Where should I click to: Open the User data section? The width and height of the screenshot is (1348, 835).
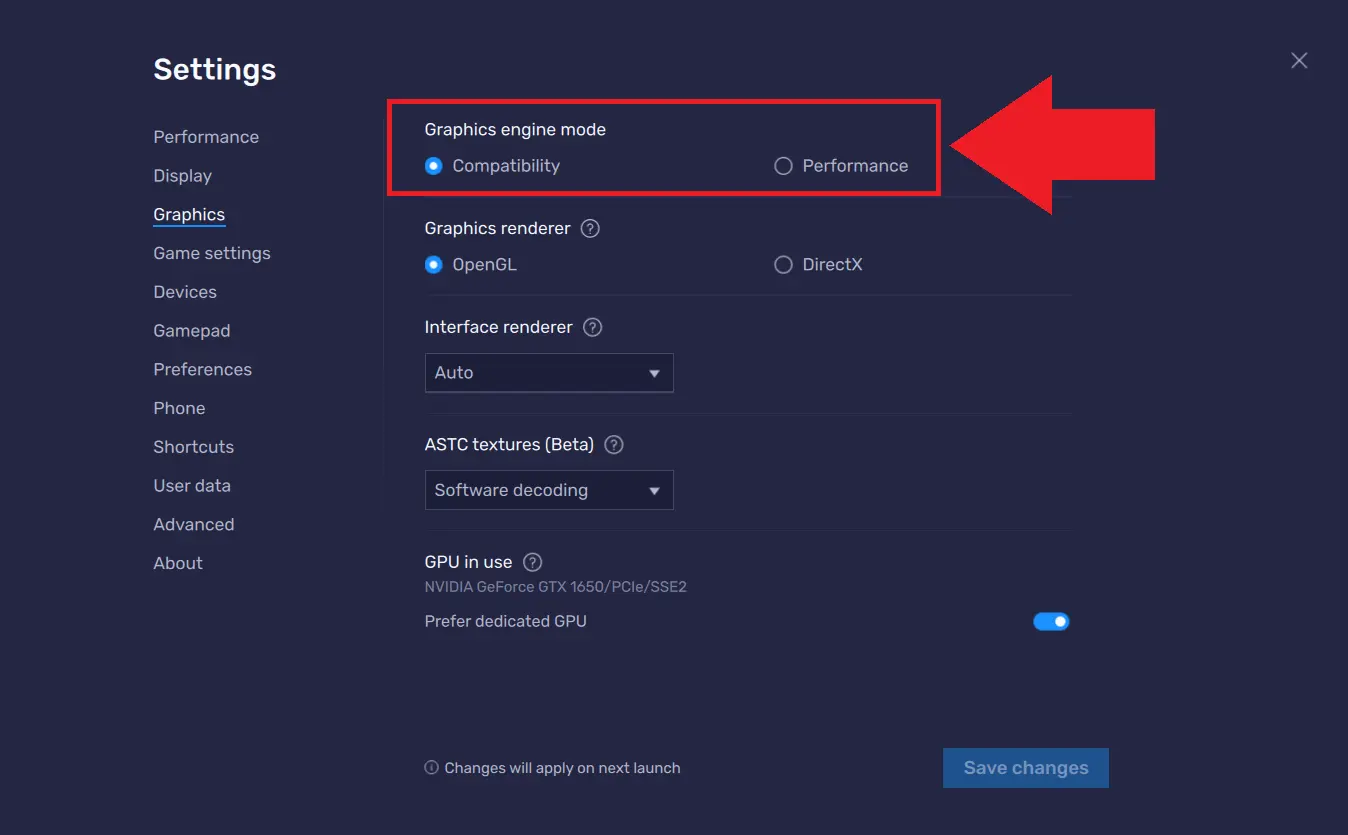(x=192, y=486)
